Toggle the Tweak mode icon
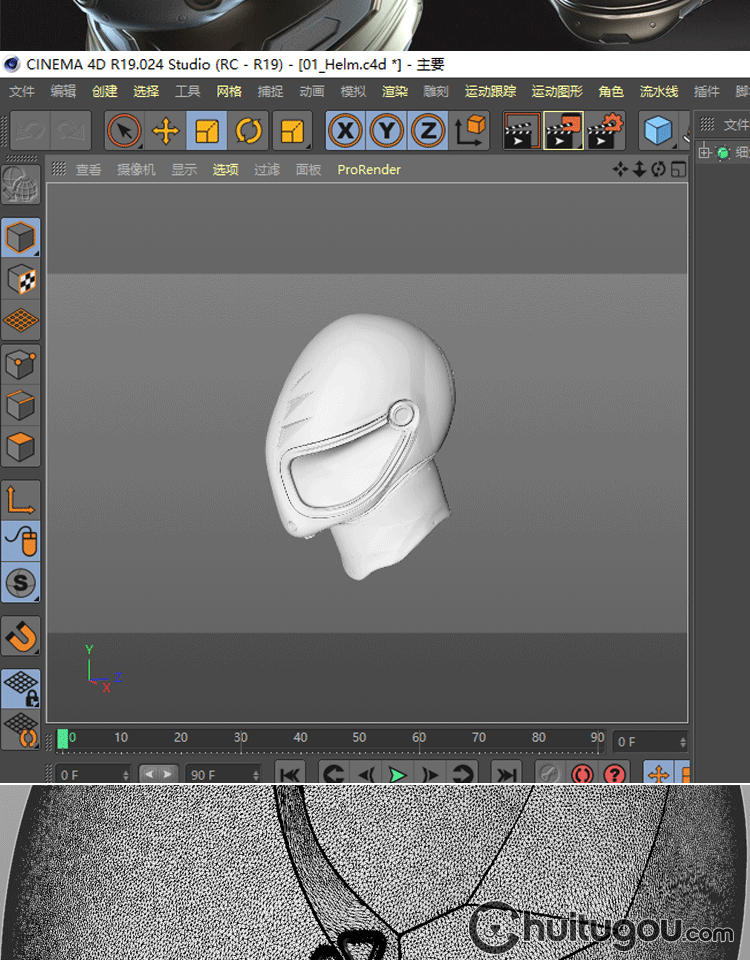Screen dimensions: 750x960 21,541
